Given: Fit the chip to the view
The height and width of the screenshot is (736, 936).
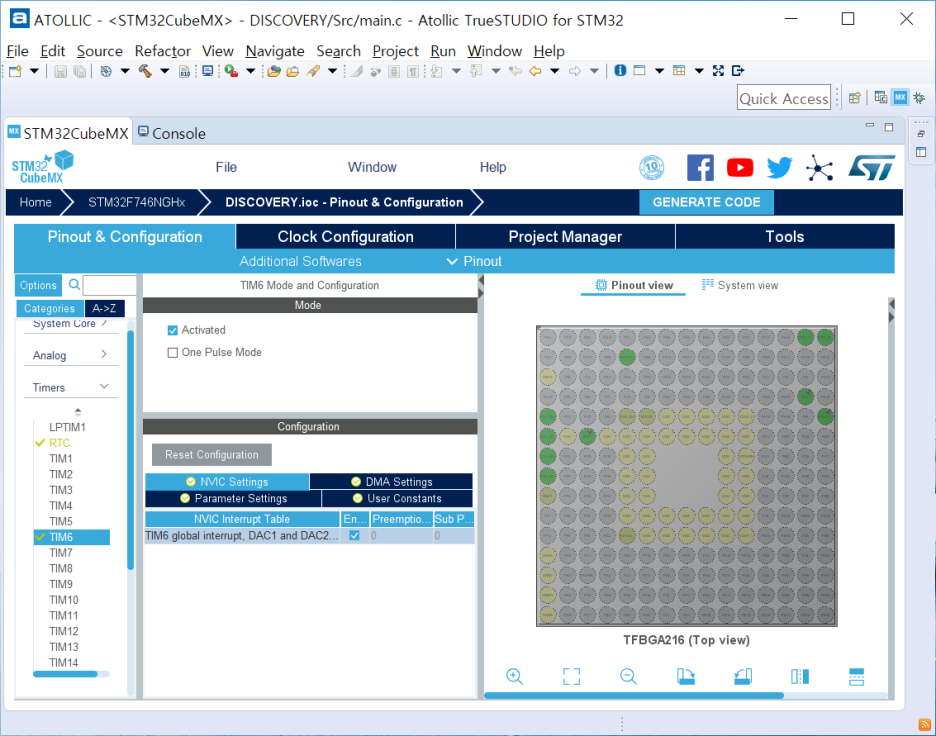Looking at the screenshot, I should click(x=571, y=676).
